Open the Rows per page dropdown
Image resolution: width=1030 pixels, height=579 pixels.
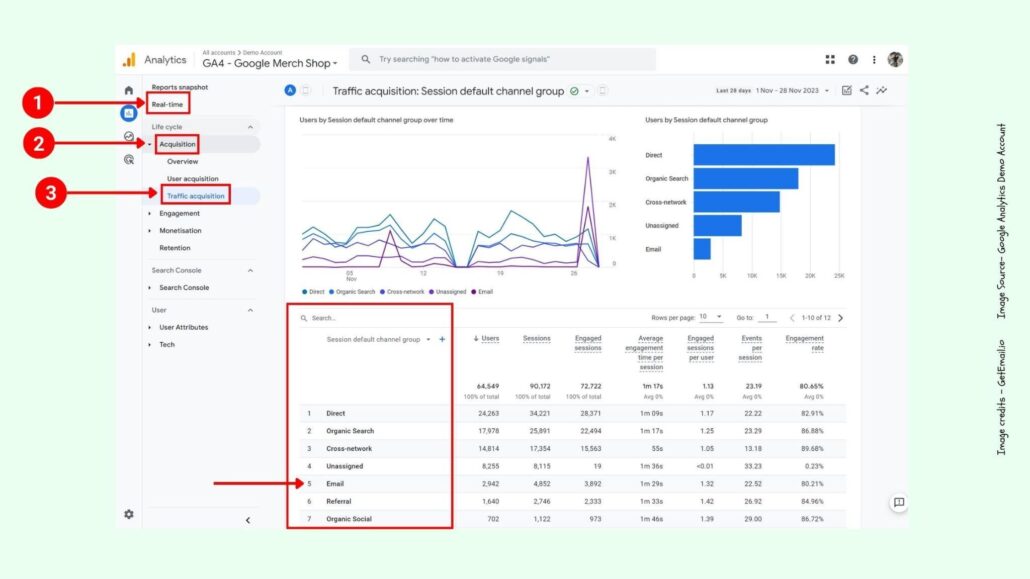(711, 317)
